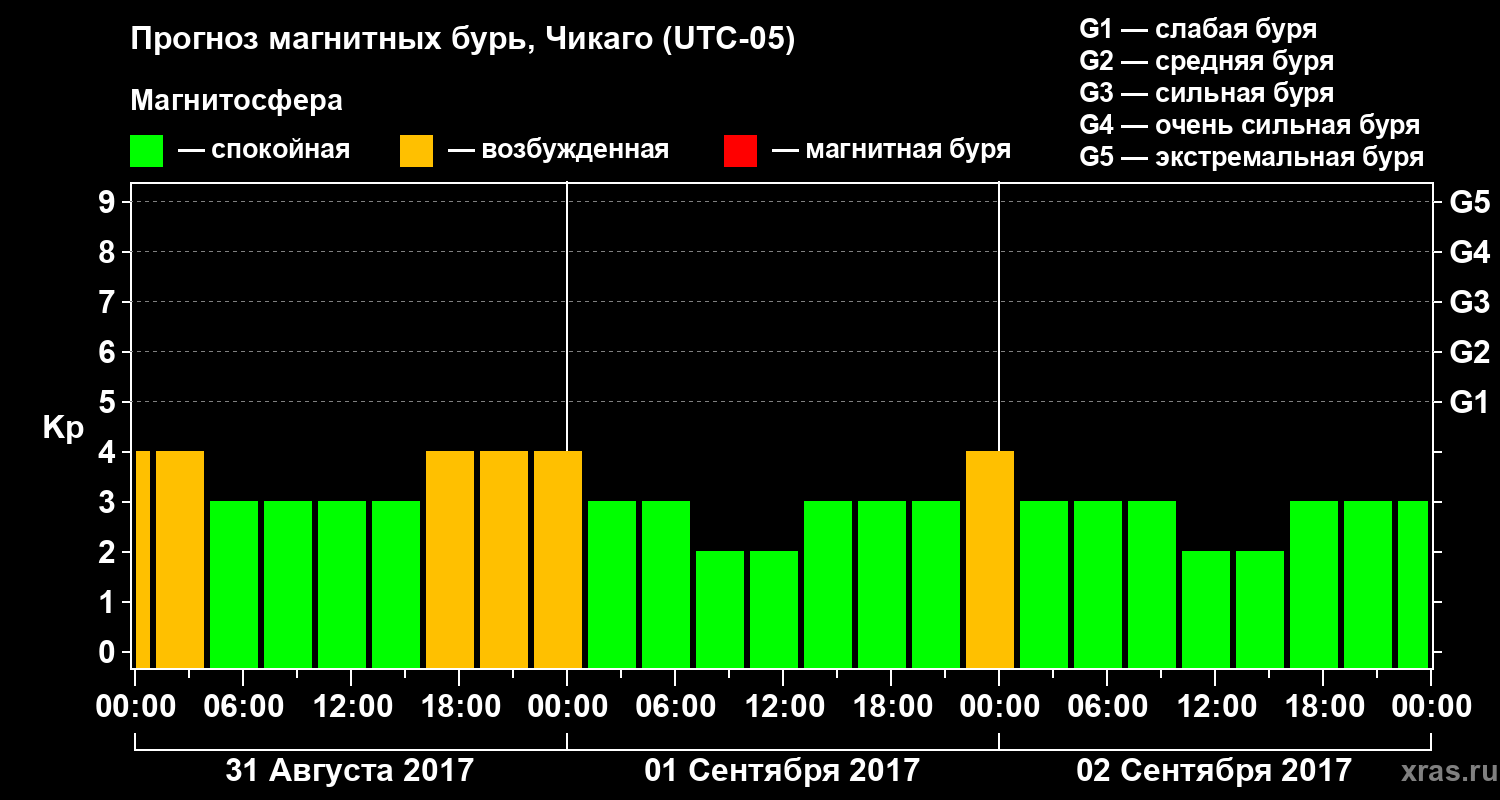Click the '0' value on the Kp axis

[109, 652]
